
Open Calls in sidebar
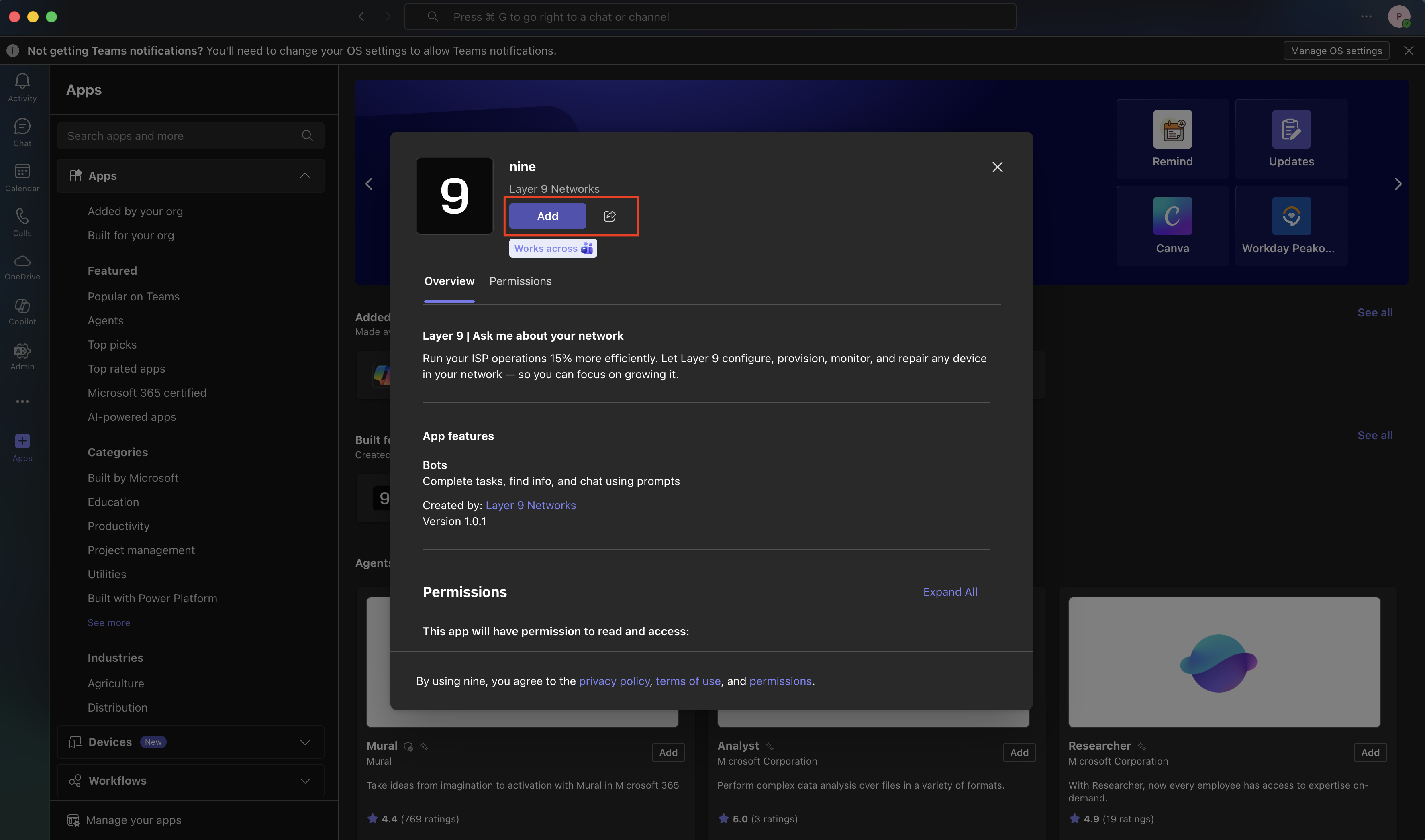coord(22,222)
